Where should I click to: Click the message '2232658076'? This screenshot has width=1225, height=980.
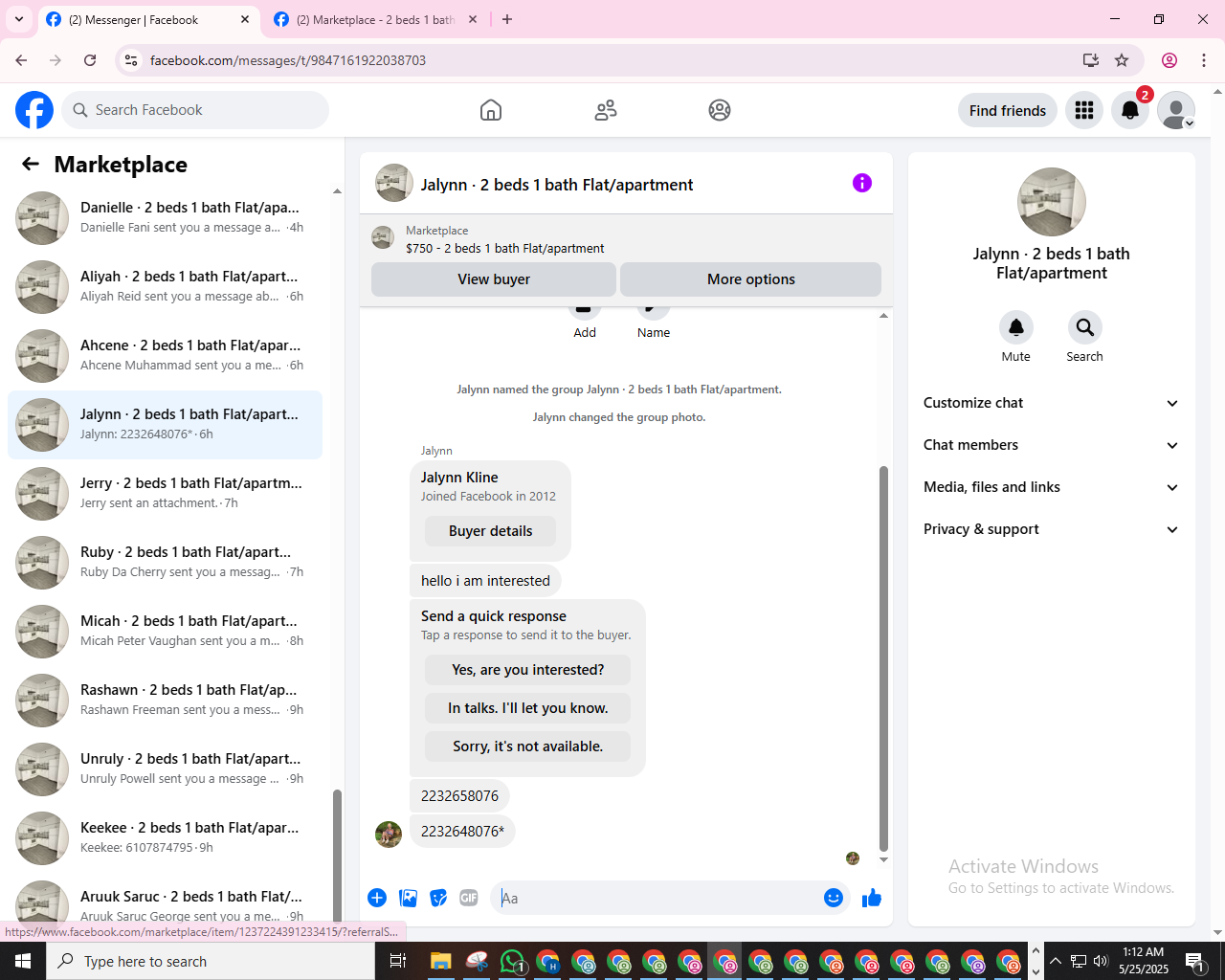point(459,796)
